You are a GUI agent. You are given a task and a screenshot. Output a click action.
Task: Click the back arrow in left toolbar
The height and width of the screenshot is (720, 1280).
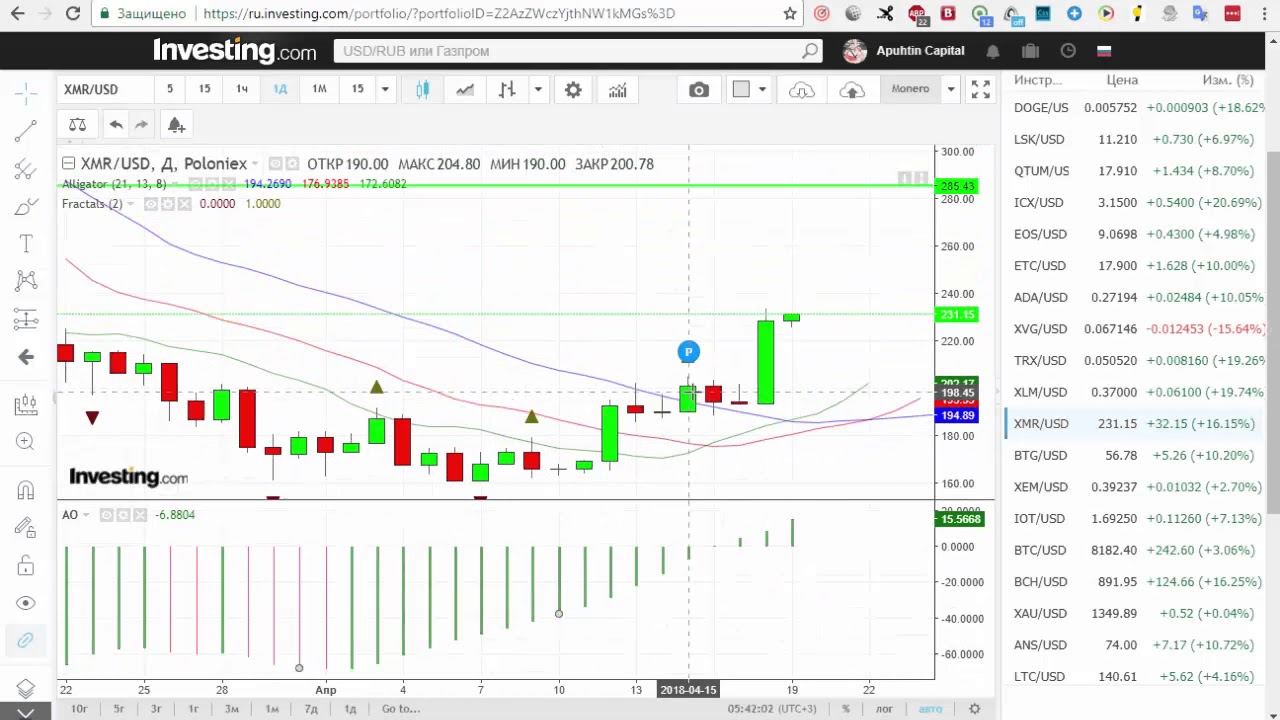[x=26, y=357]
